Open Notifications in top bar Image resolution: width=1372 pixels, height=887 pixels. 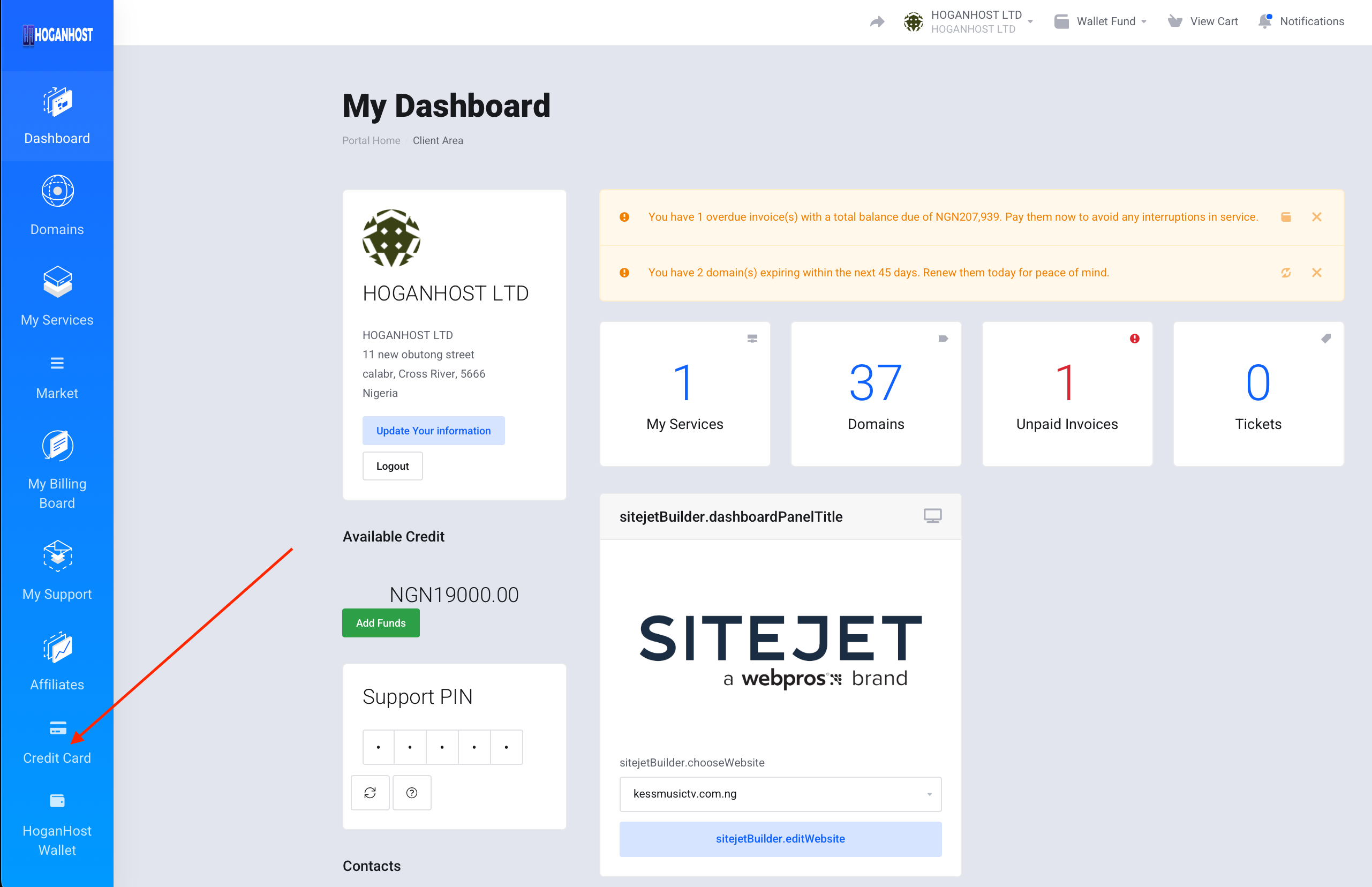tap(1311, 21)
